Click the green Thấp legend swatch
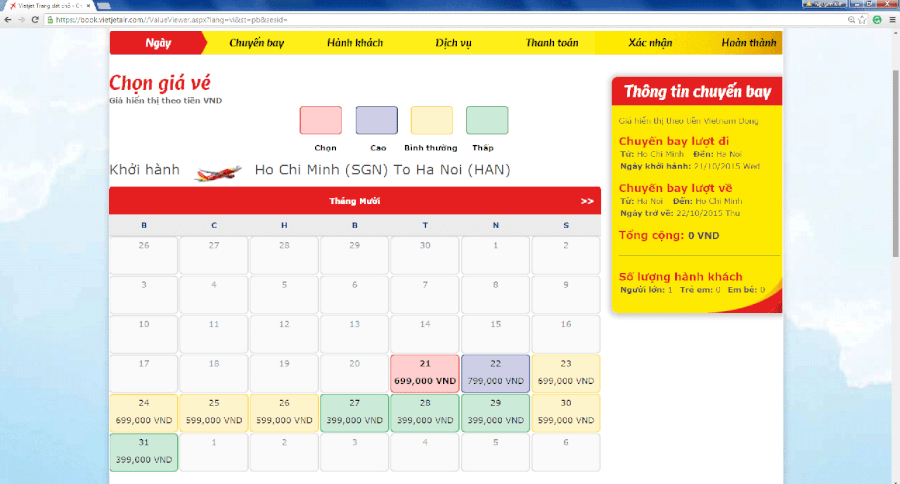The width and height of the screenshot is (900, 484). point(486,120)
